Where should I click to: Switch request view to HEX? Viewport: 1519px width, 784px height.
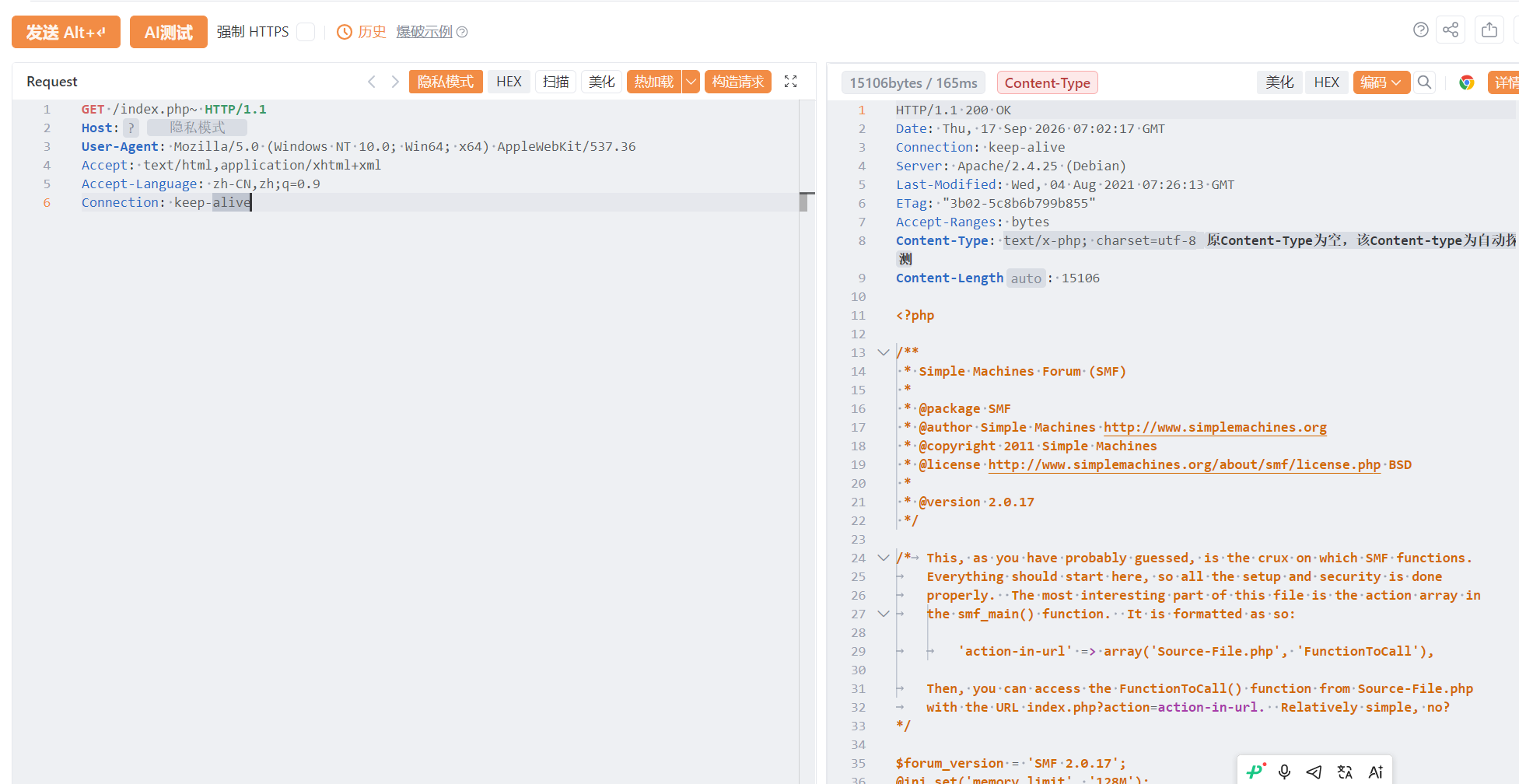[509, 82]
